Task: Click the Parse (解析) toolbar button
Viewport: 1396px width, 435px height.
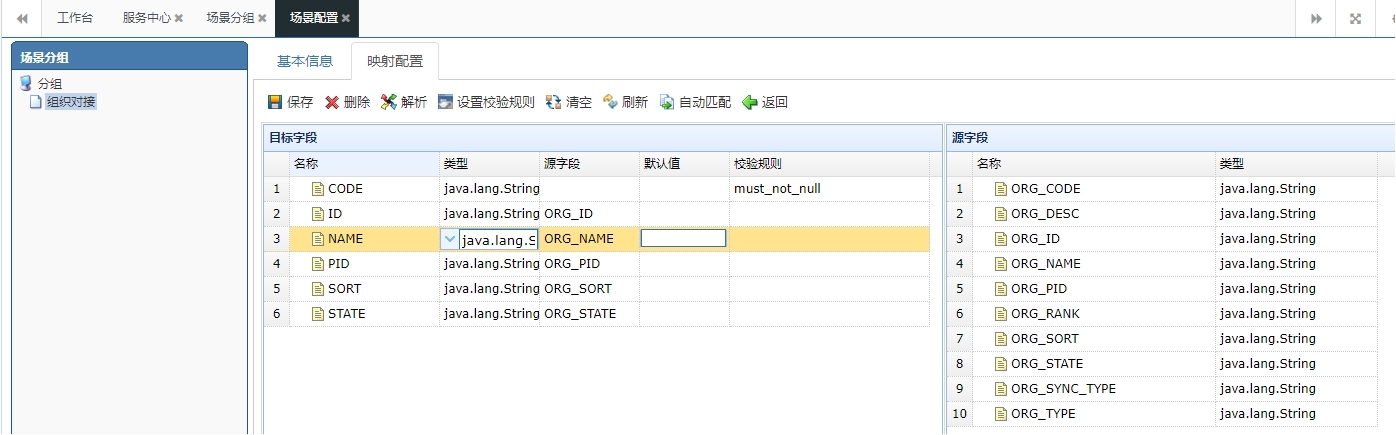Action: coord(404,102)
